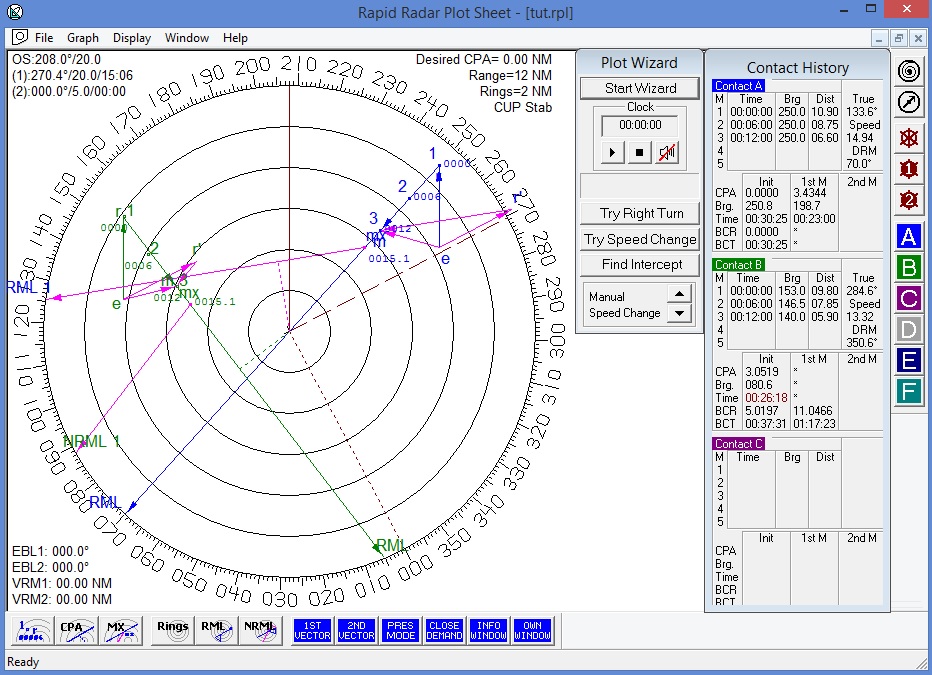The width and height of the screenshot is (932, 675).
Task: Open the Display menu
Action: [x=131, y=37]
